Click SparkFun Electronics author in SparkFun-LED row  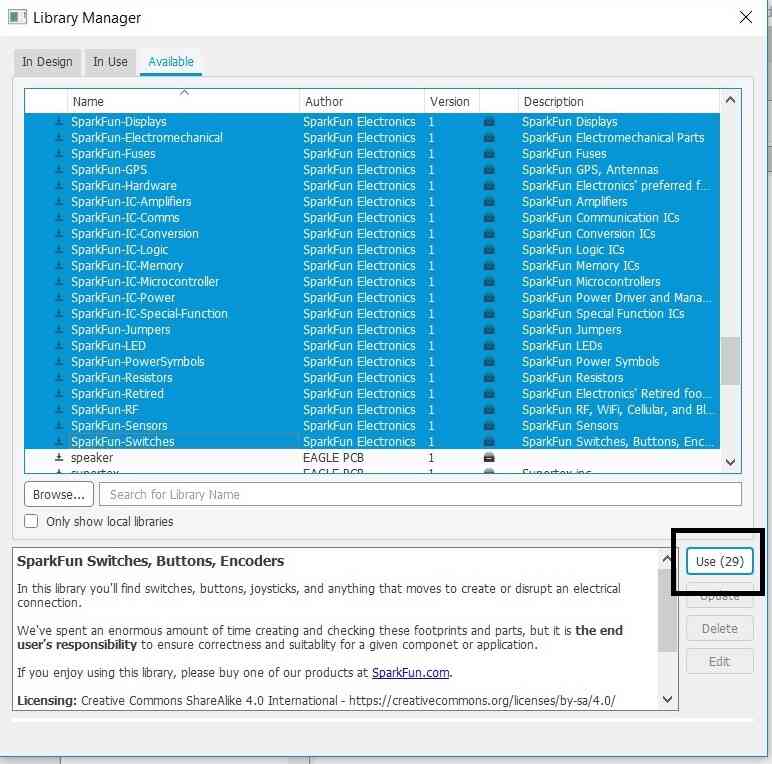(x=359, y=346)
